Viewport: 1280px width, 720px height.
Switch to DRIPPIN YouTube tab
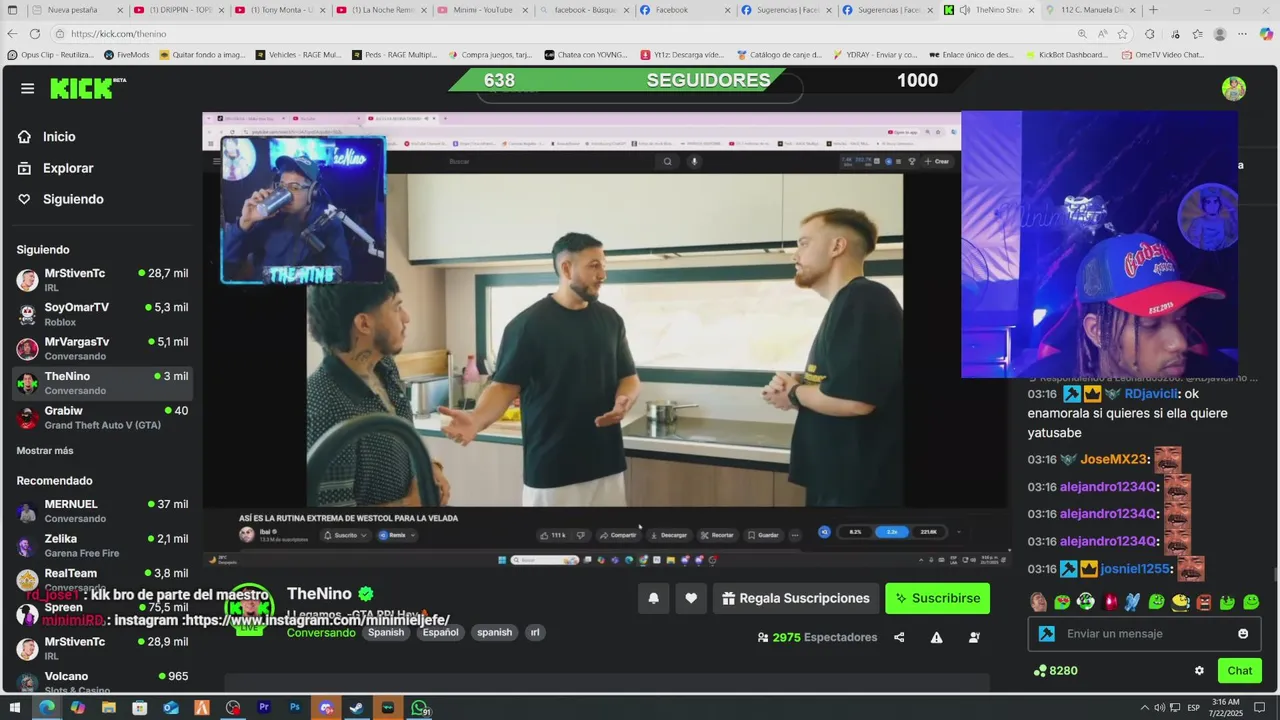pyautogui.click(x=180, y=10)
